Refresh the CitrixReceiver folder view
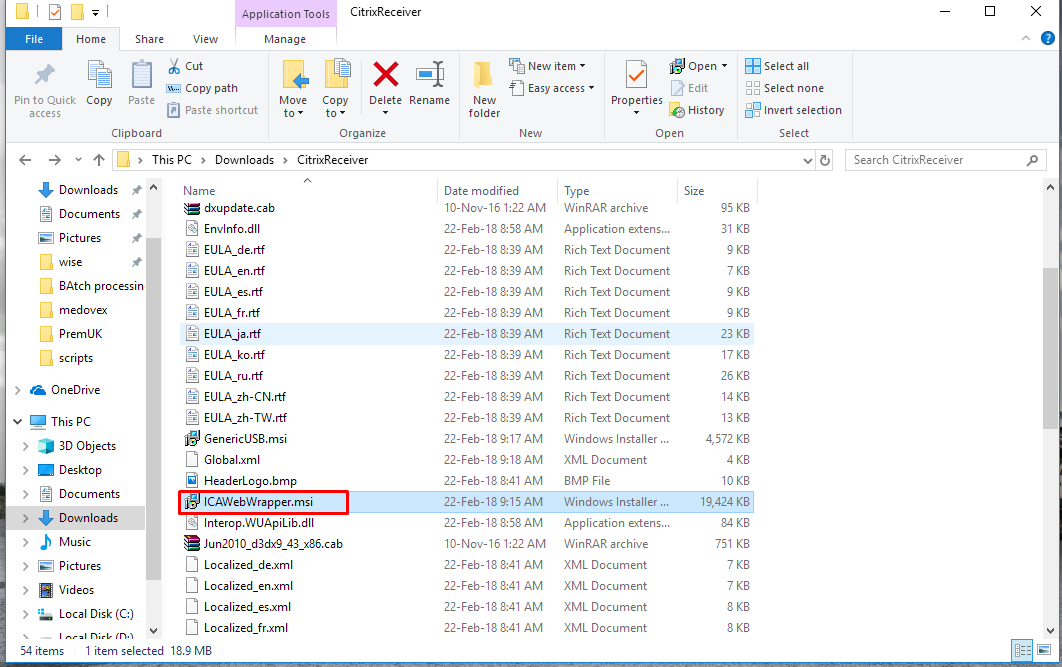 825,160
